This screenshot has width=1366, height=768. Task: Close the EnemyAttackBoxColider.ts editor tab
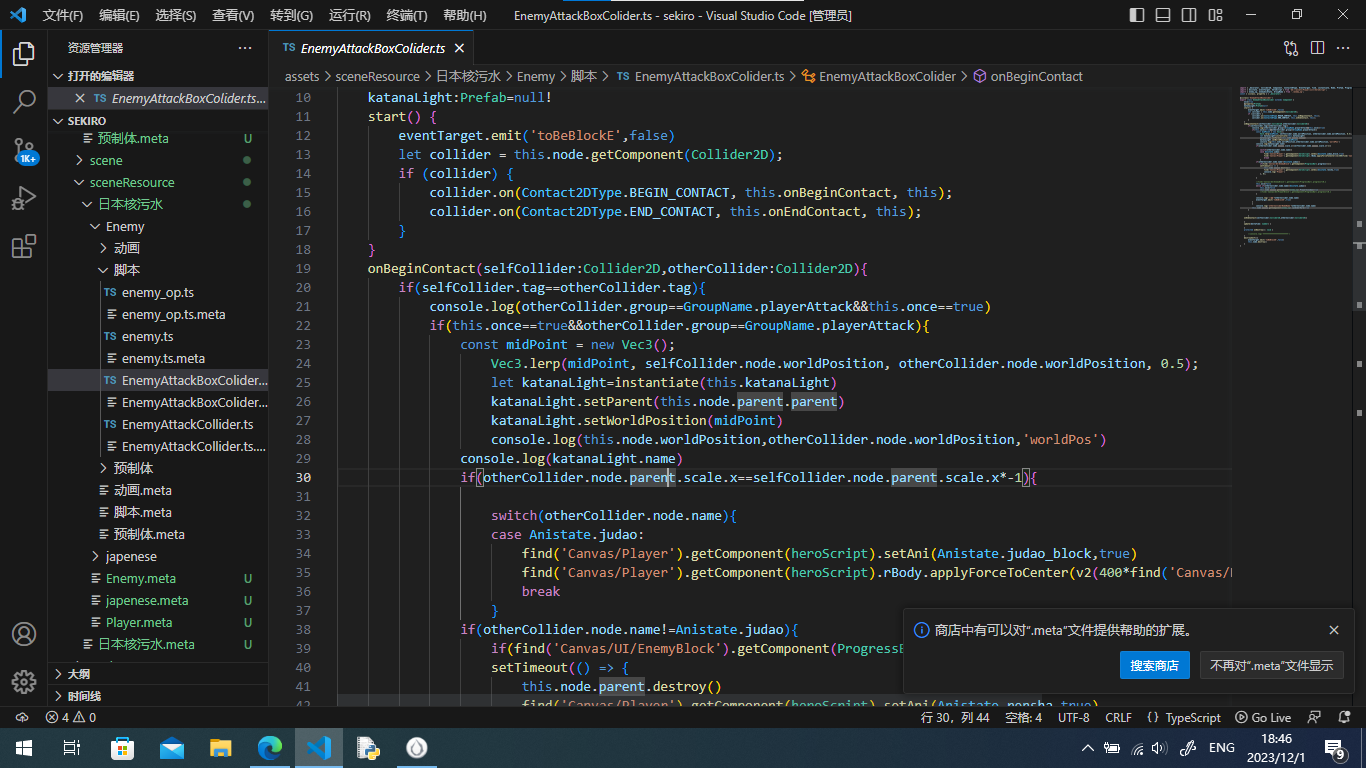point(459,48)
